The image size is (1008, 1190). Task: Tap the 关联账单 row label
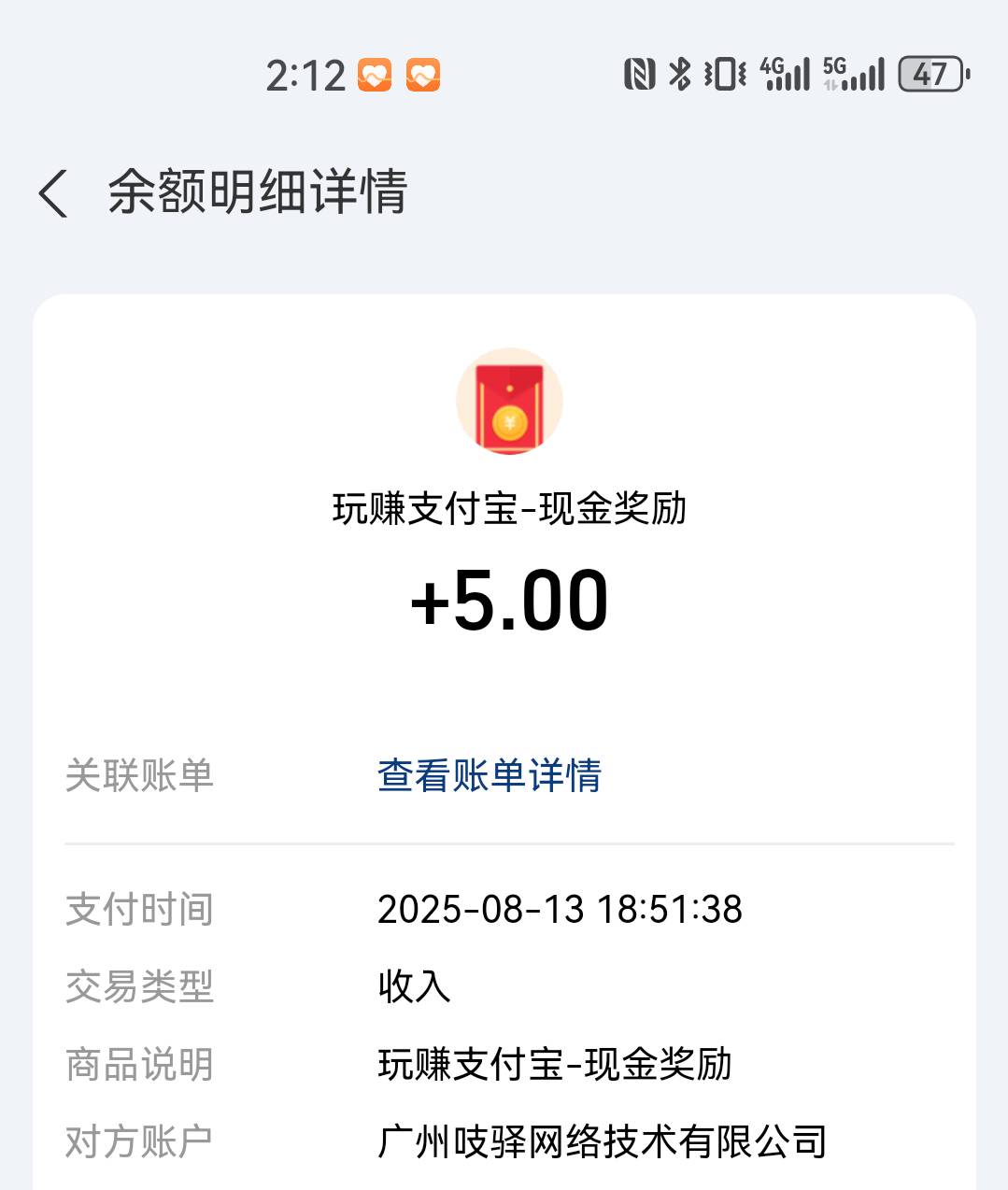coord(140,775)
